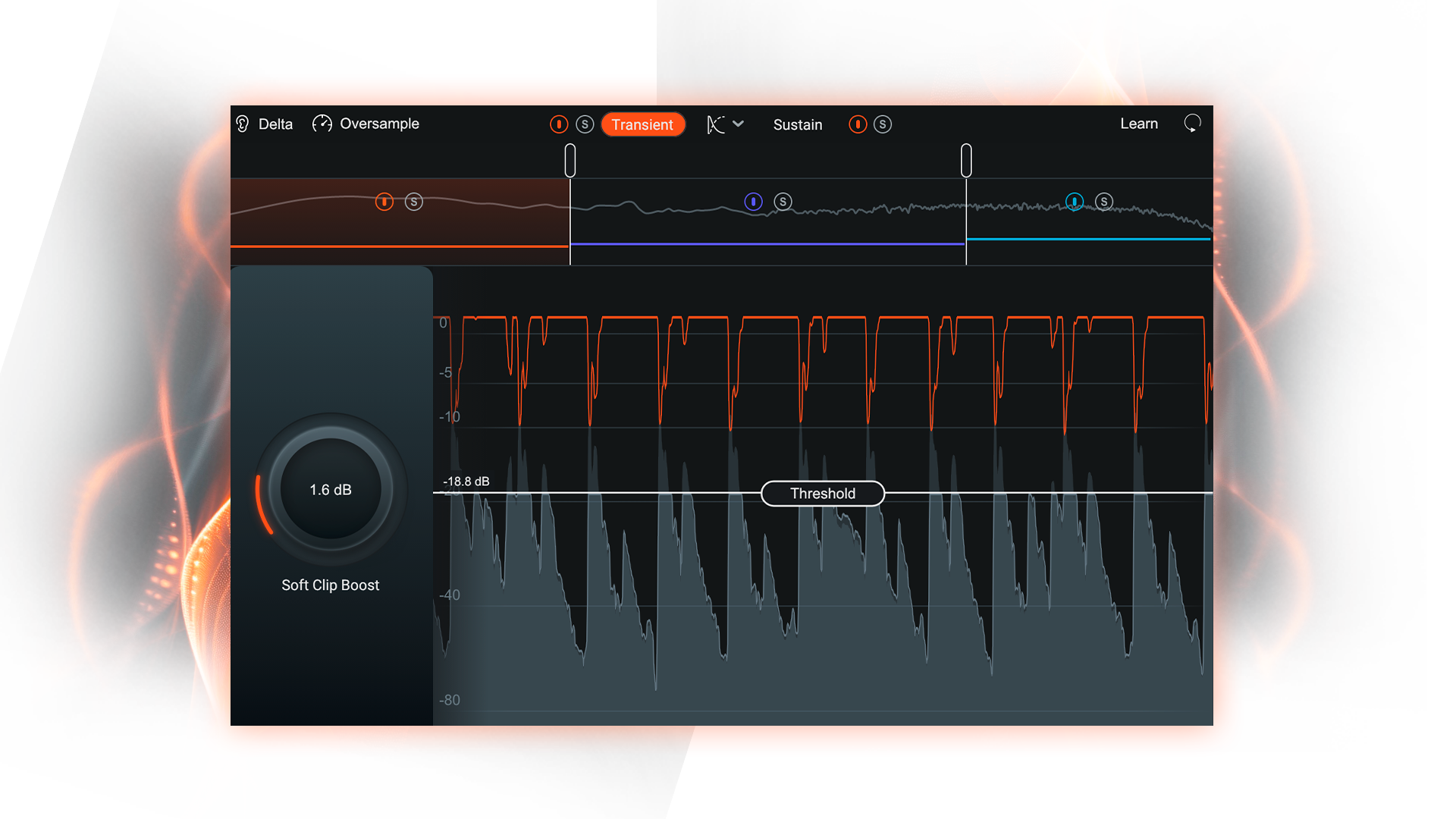Viewport: 1456px width, 819px height.
Task: Click the envelope shape curve icon
Action: [x=716, y=124]
